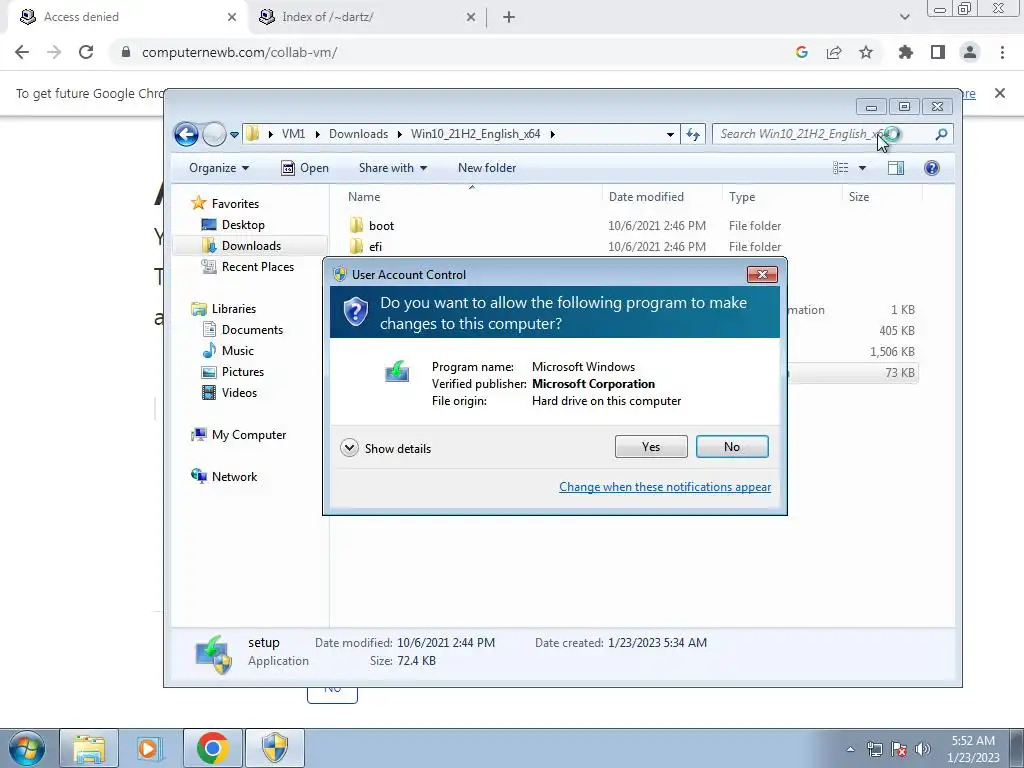Share this page icon in Chrome

coord(834,52)
